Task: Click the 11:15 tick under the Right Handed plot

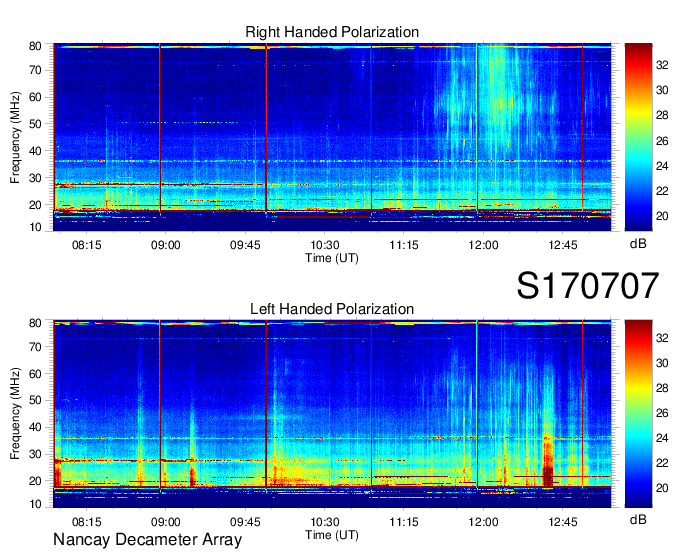Action: [x=404, y=245]
